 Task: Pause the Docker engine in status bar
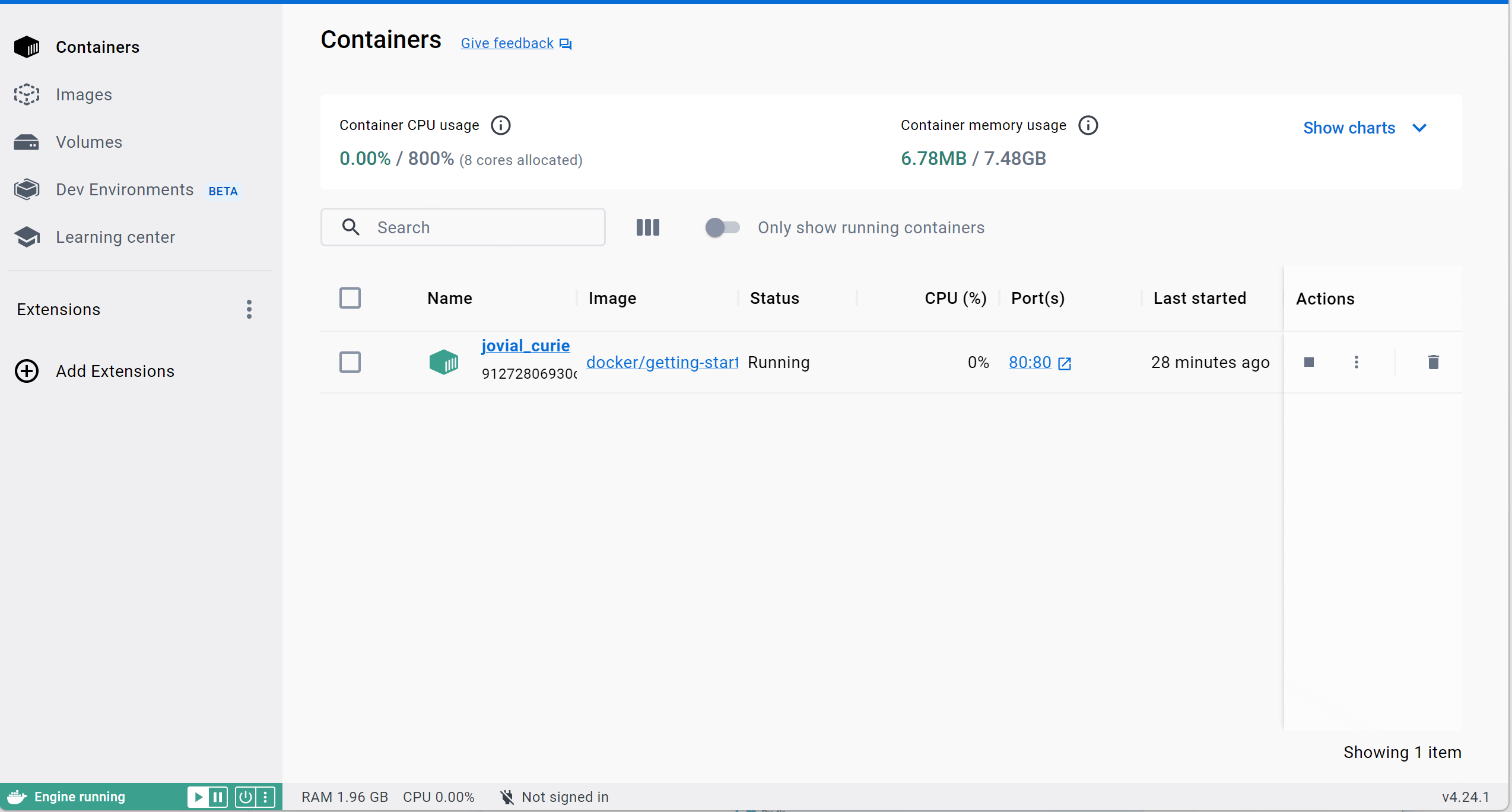pyautogui.click(x=218, y=797)
